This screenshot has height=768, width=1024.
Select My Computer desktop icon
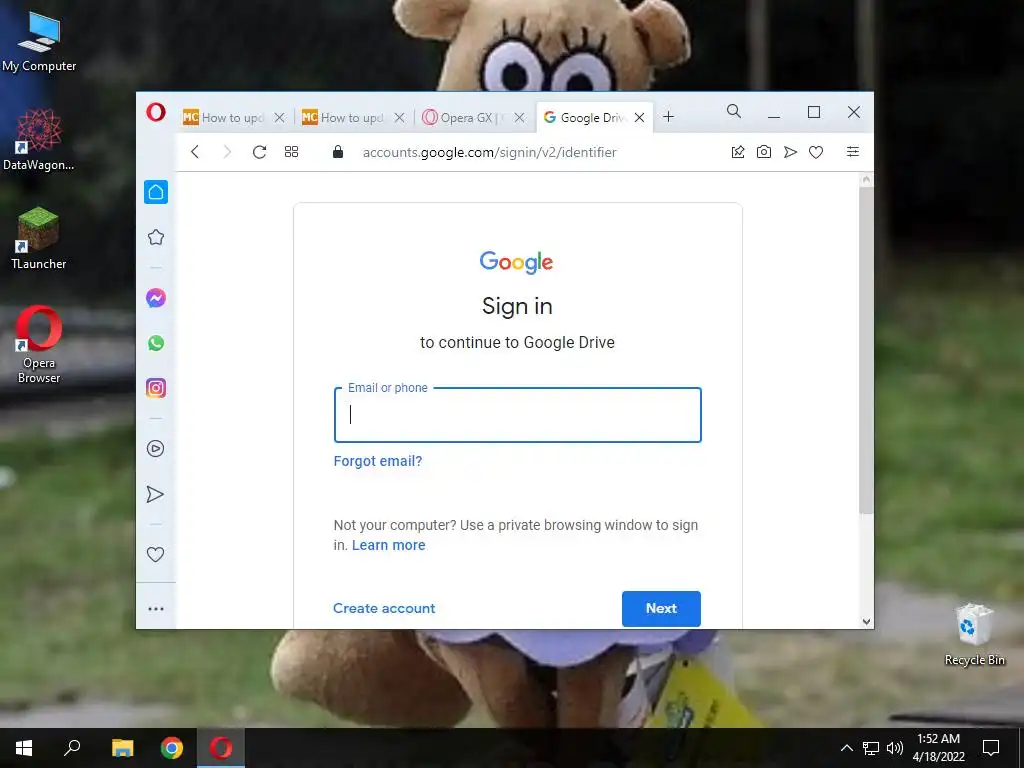point(39,42)
